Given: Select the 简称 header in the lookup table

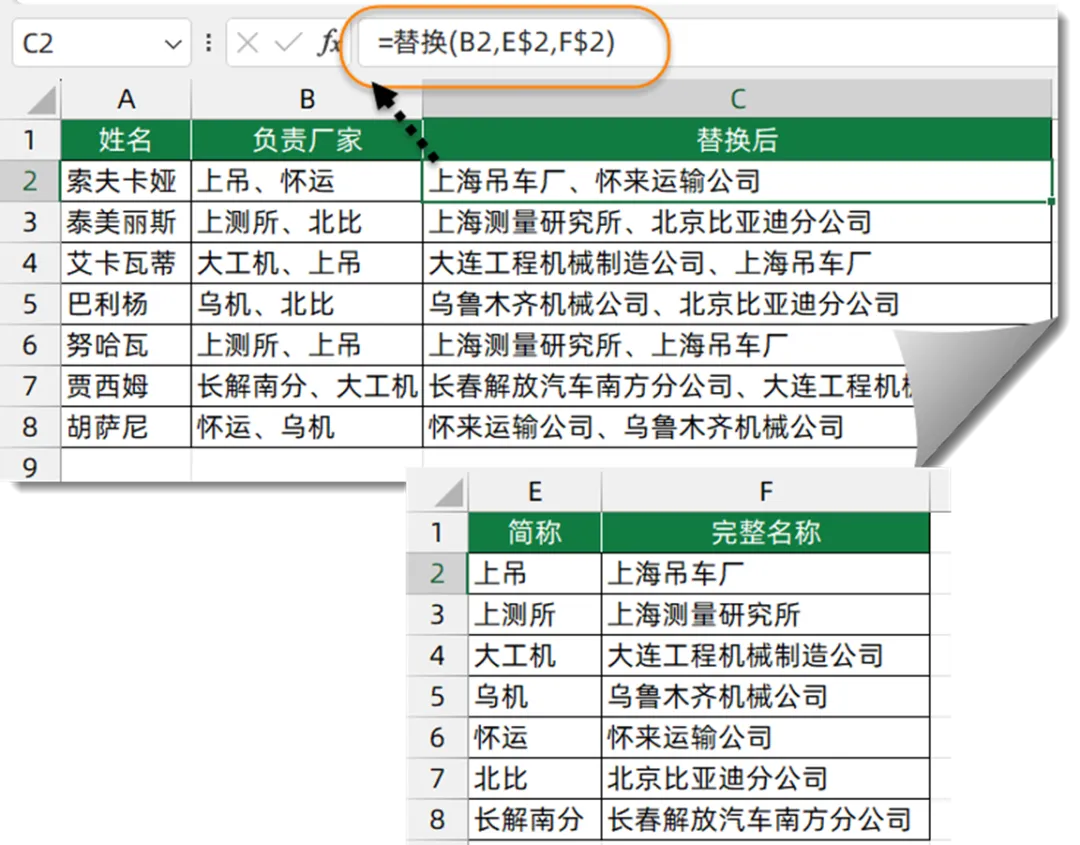Looking at the screenshot, I should [x=534, y=532].
